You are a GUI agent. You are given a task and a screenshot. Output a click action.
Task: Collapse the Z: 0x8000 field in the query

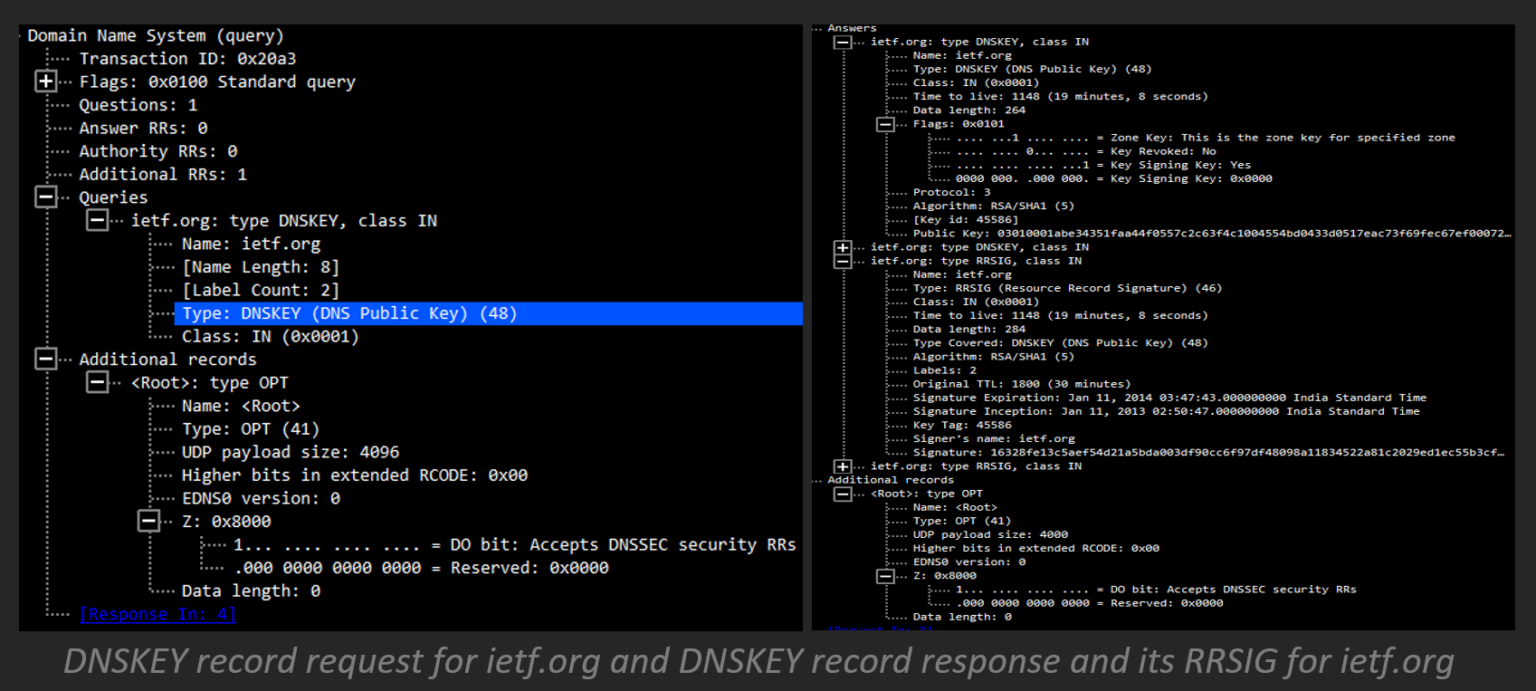(148, 520)
